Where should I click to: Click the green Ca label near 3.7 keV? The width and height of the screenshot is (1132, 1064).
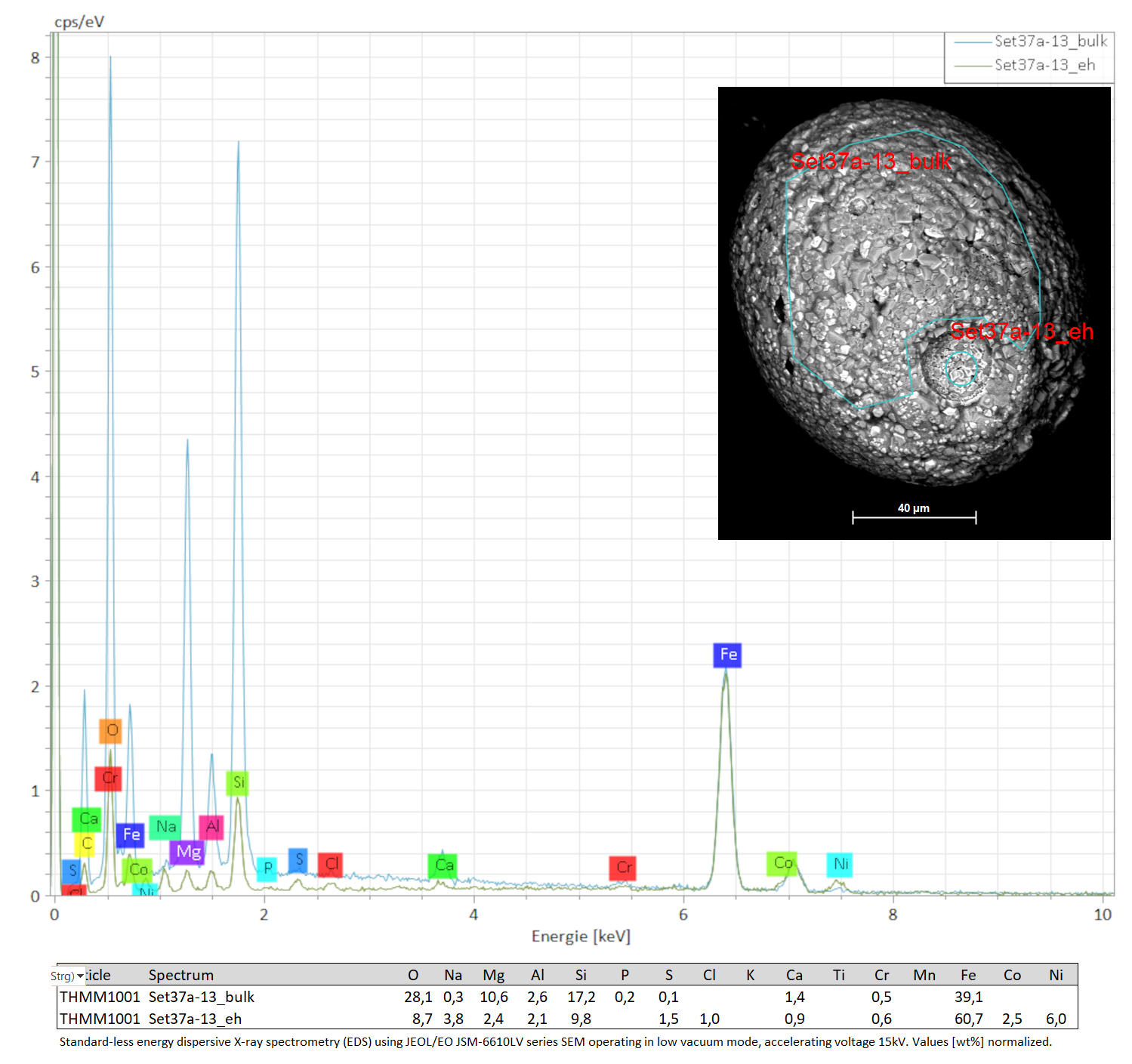pyautogui.click(x=443, y=865)
